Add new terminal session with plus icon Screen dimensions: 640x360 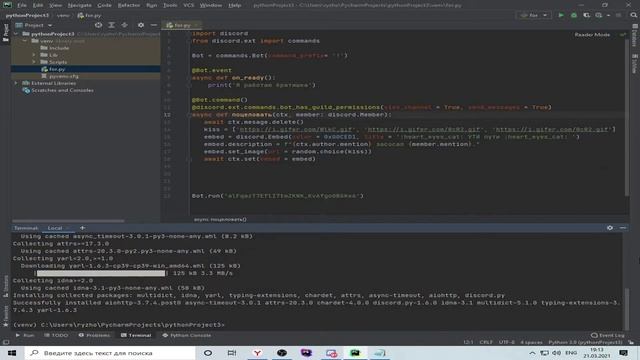pyautogui.click(x=82, y=228)
